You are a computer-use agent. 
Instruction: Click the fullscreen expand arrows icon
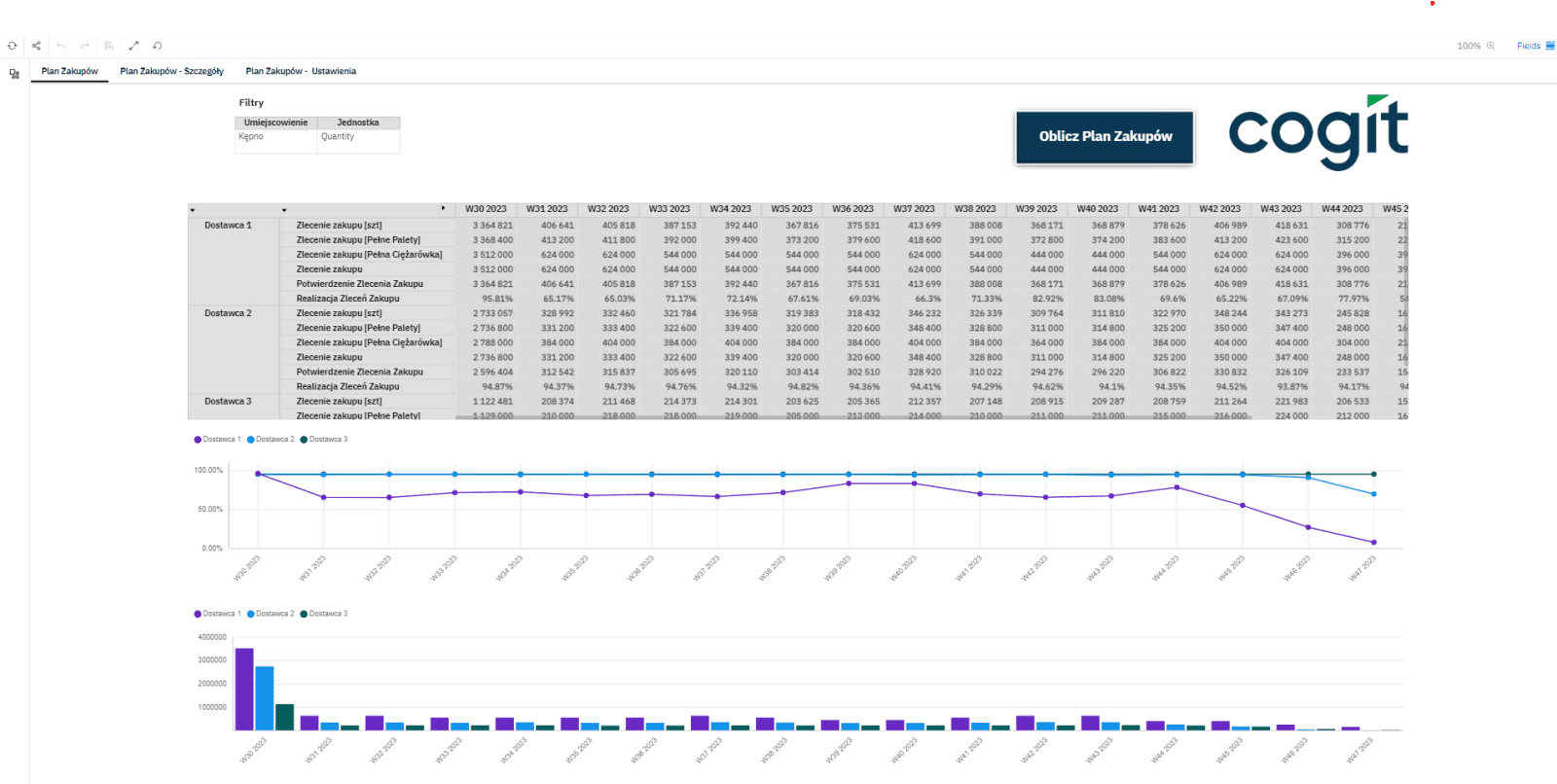[x=133, y=46]
